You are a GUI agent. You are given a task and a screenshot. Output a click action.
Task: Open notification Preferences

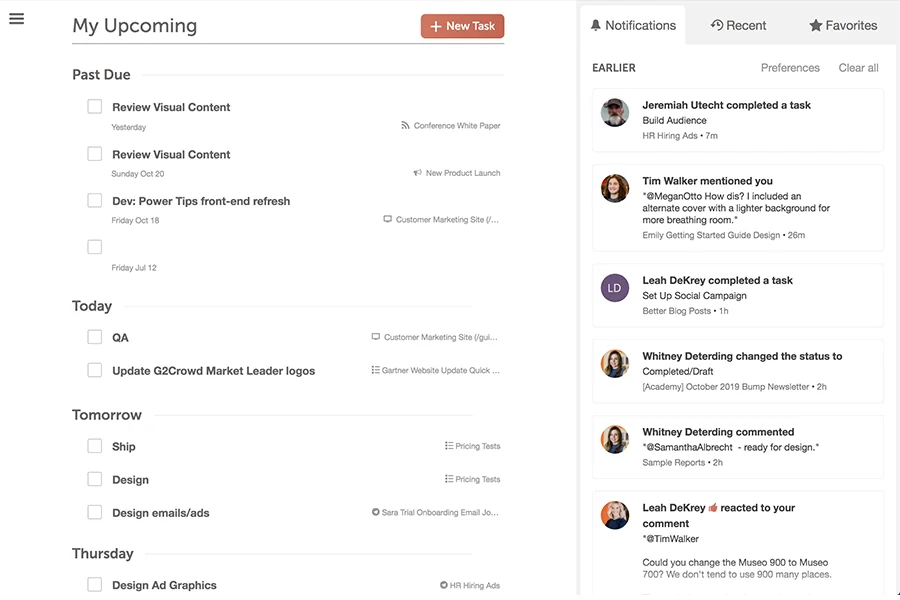[x=790, y=67]
